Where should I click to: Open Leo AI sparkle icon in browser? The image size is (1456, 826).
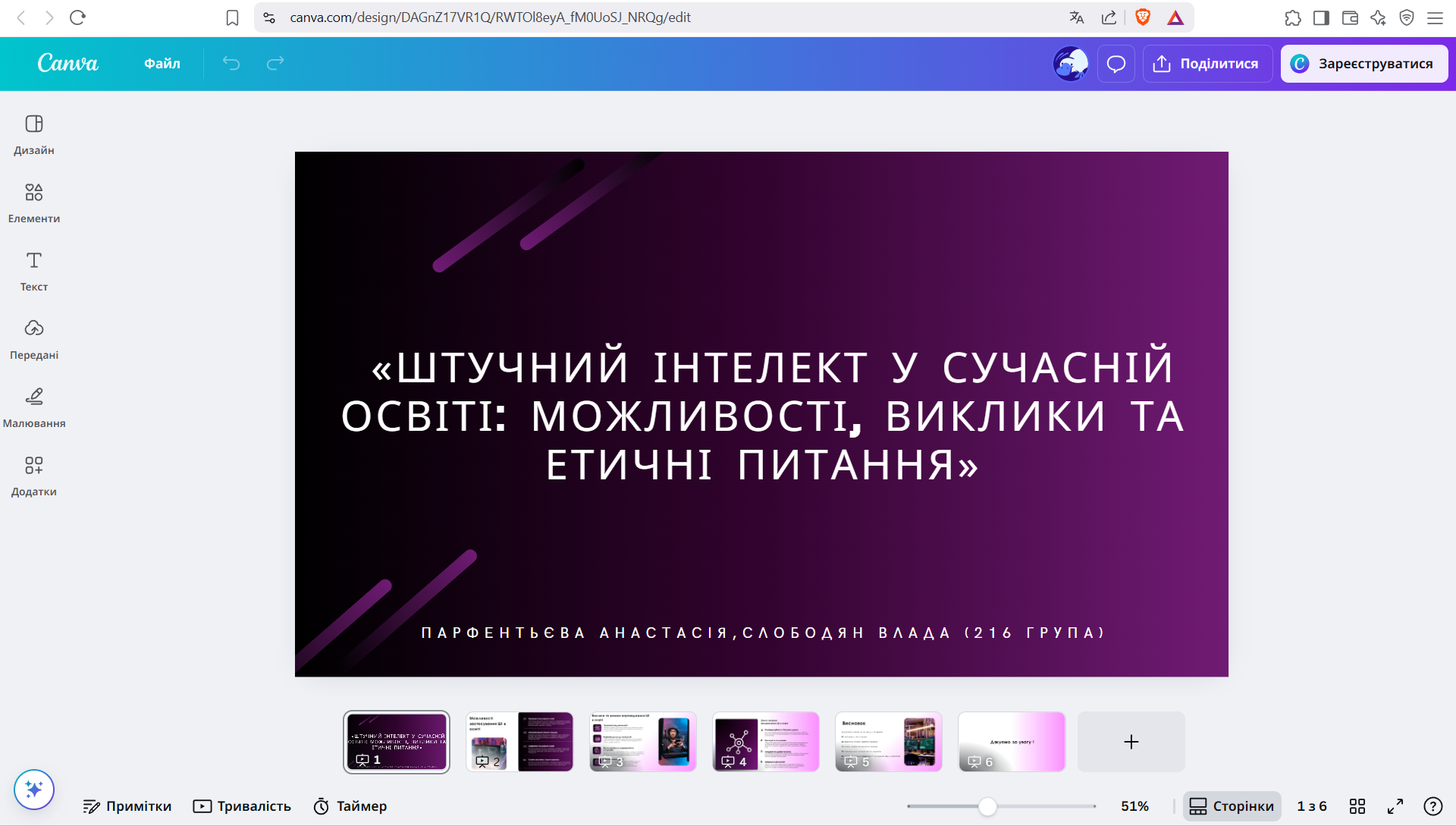point(1378,17)
